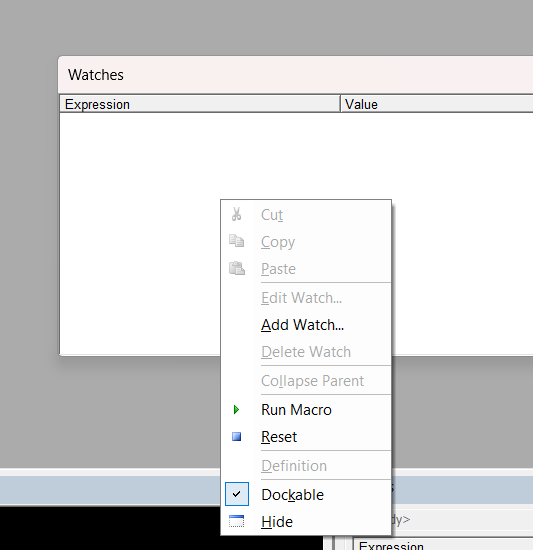Click Delete Watch menu entry
The width and height of the screenshot is (533, 550).
[x=306, y=352]
